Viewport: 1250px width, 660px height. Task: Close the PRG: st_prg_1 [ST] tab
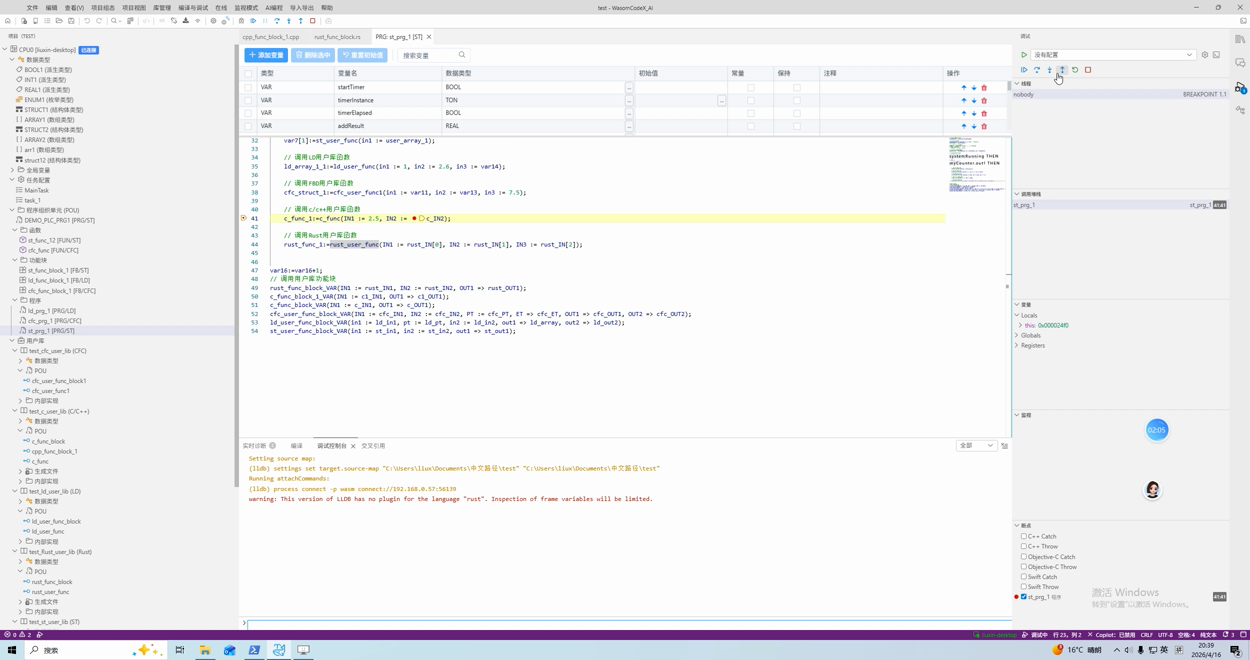[x=429, y=37]
